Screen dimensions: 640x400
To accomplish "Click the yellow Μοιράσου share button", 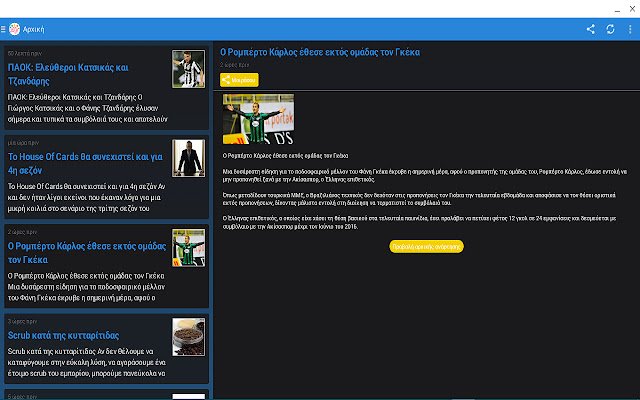I will 239,80.
